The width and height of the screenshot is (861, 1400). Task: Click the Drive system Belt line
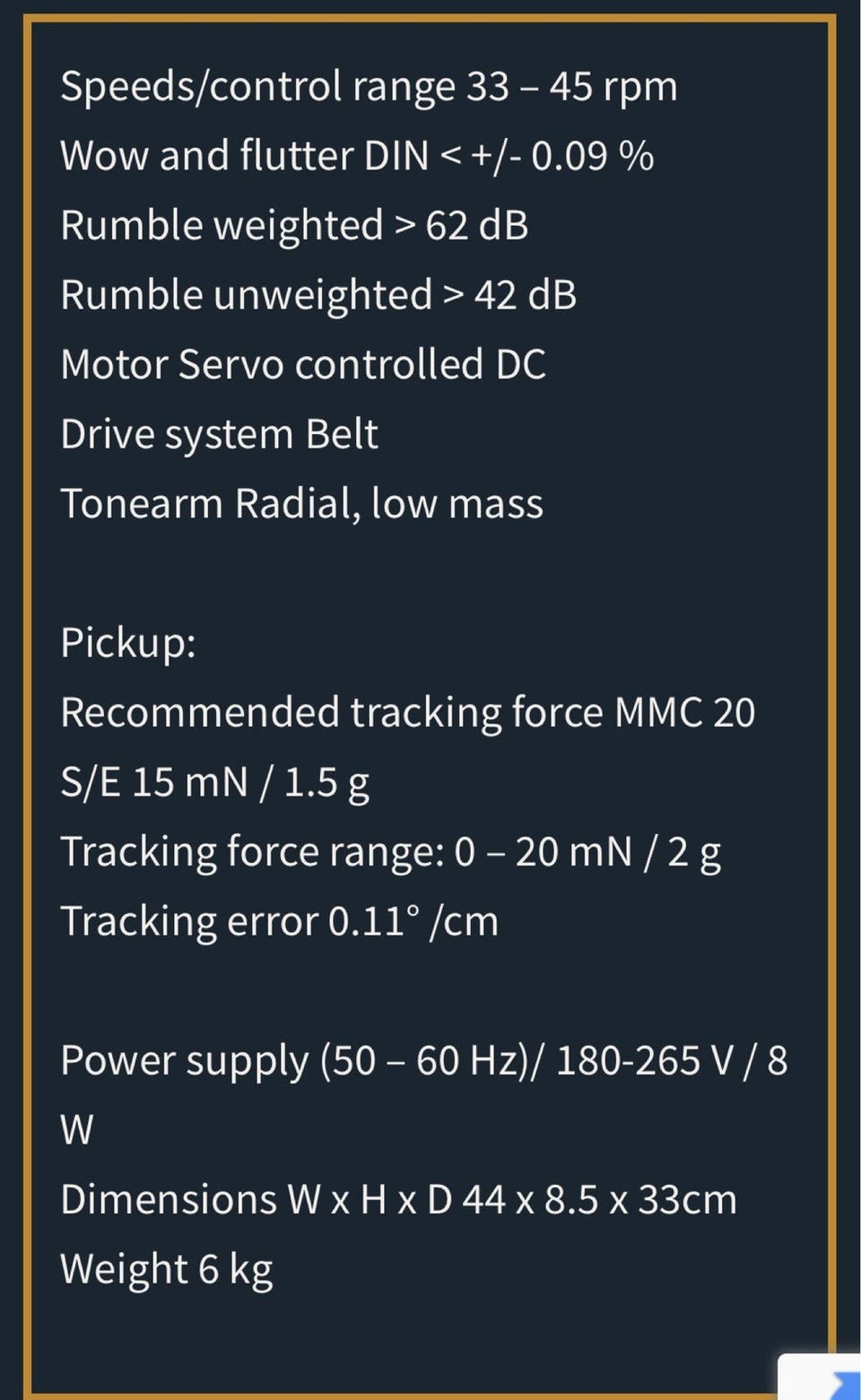click(219, 435)
